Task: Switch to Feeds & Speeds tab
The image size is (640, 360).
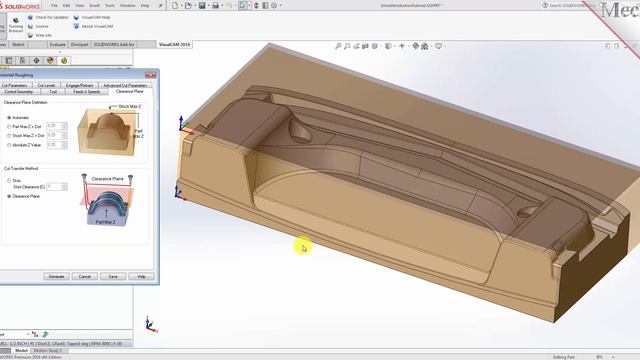Action: click(87, 92)
